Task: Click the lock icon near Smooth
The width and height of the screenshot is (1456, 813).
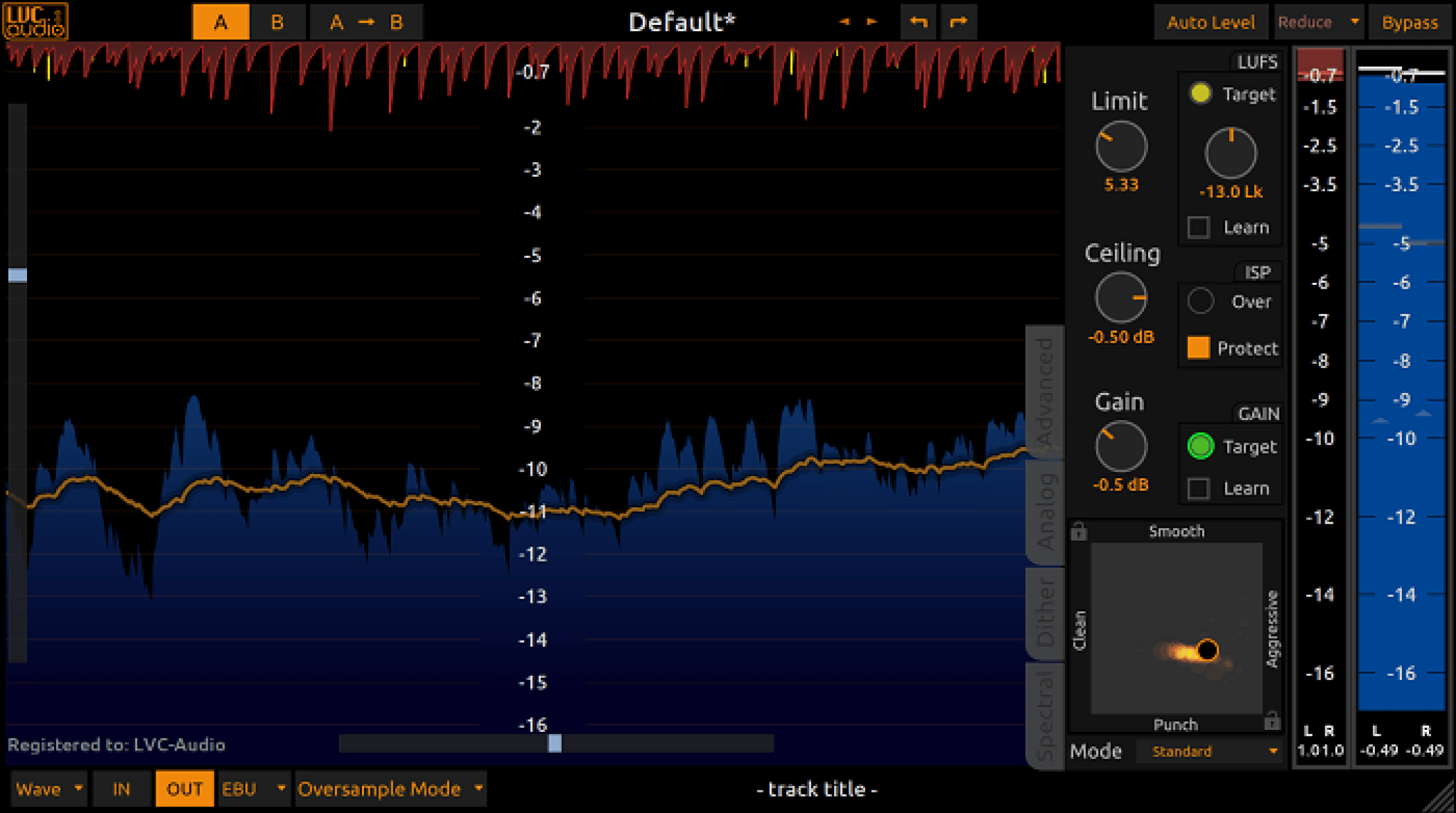Action: tap(1078, 531)
